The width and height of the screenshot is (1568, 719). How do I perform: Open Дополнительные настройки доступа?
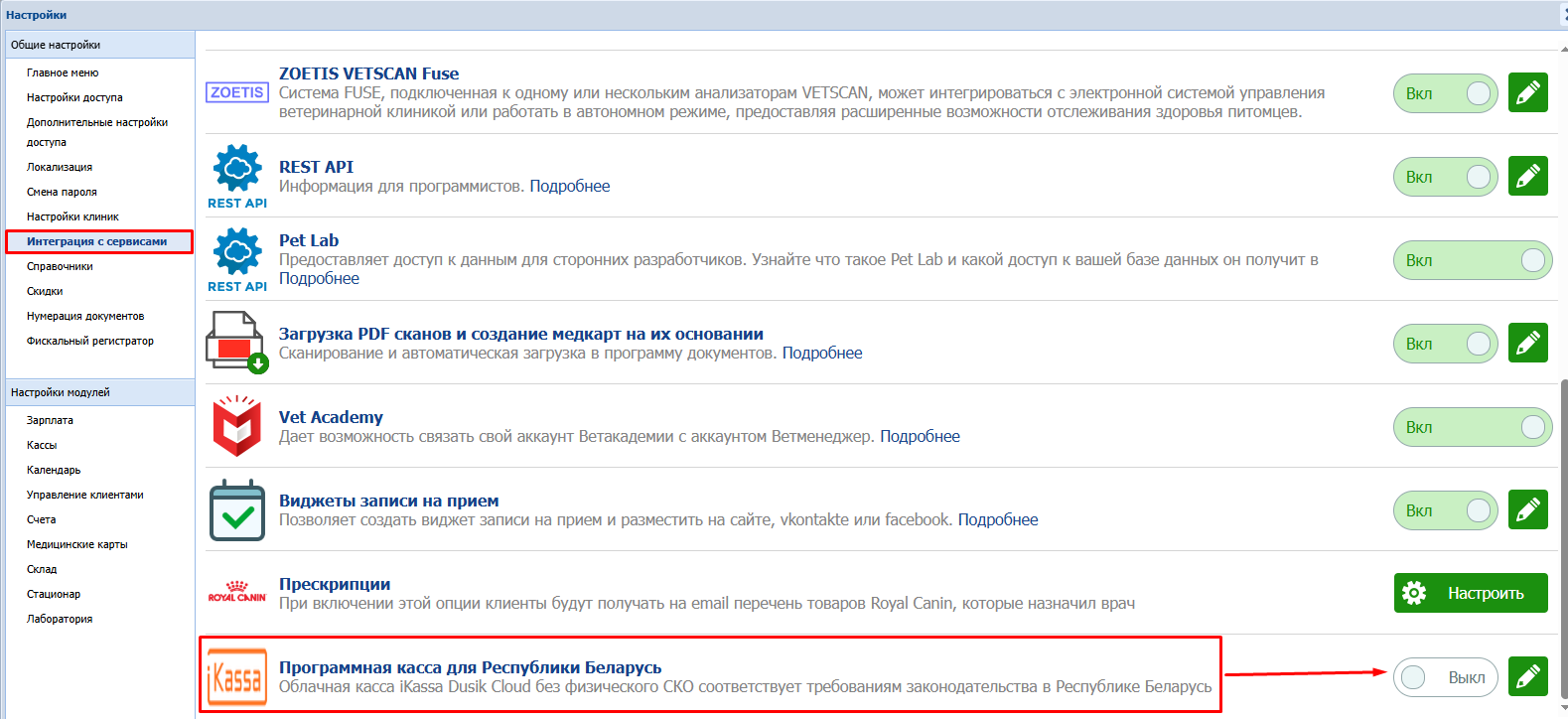97,132
